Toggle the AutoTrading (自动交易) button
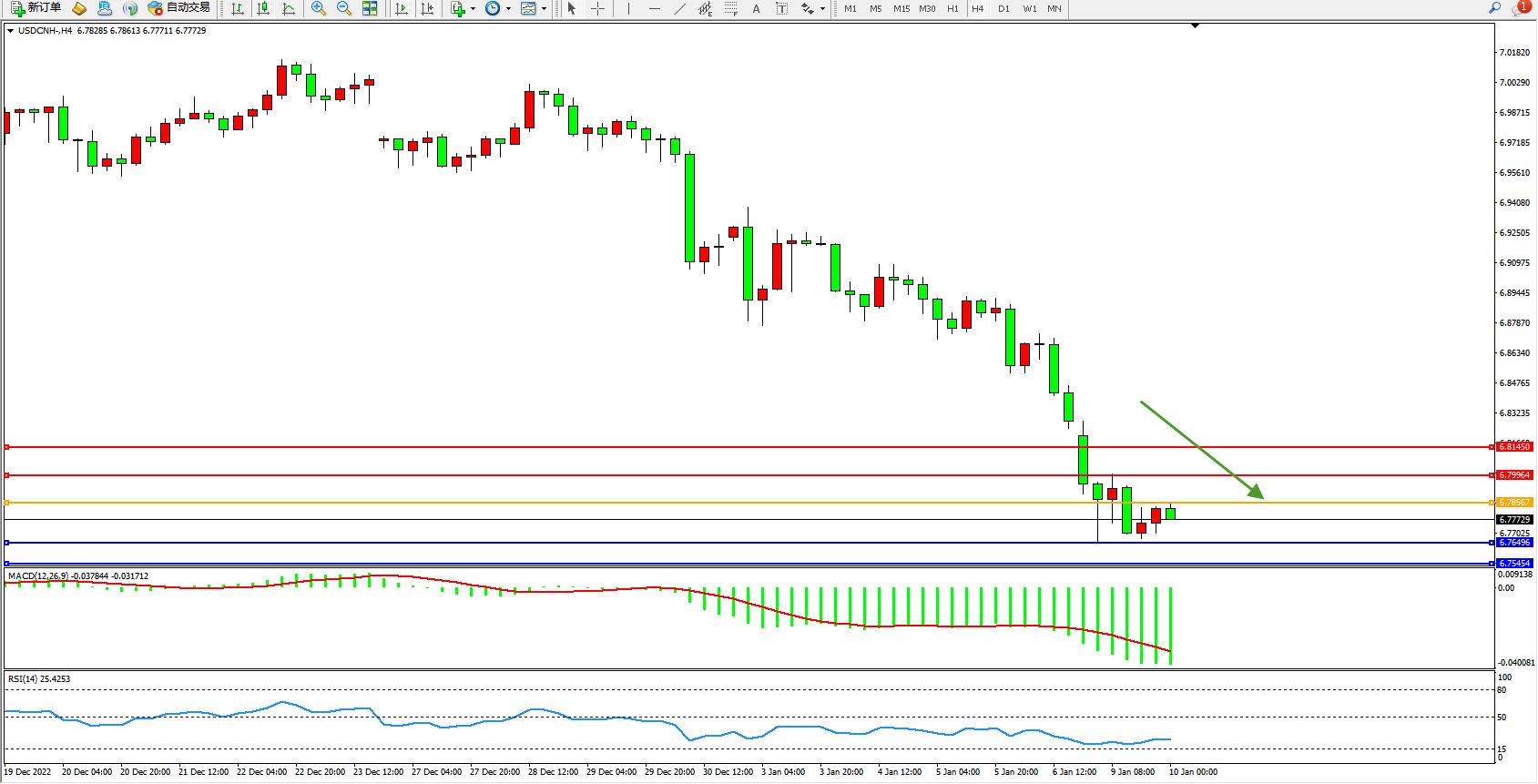1538x784 pixels. 179,8
